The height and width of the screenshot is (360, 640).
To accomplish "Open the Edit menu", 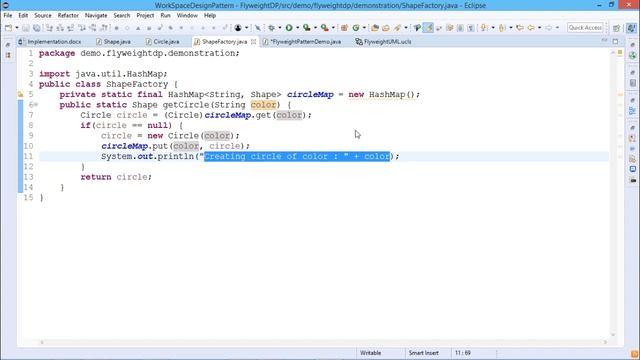I will tap(23, 16).
